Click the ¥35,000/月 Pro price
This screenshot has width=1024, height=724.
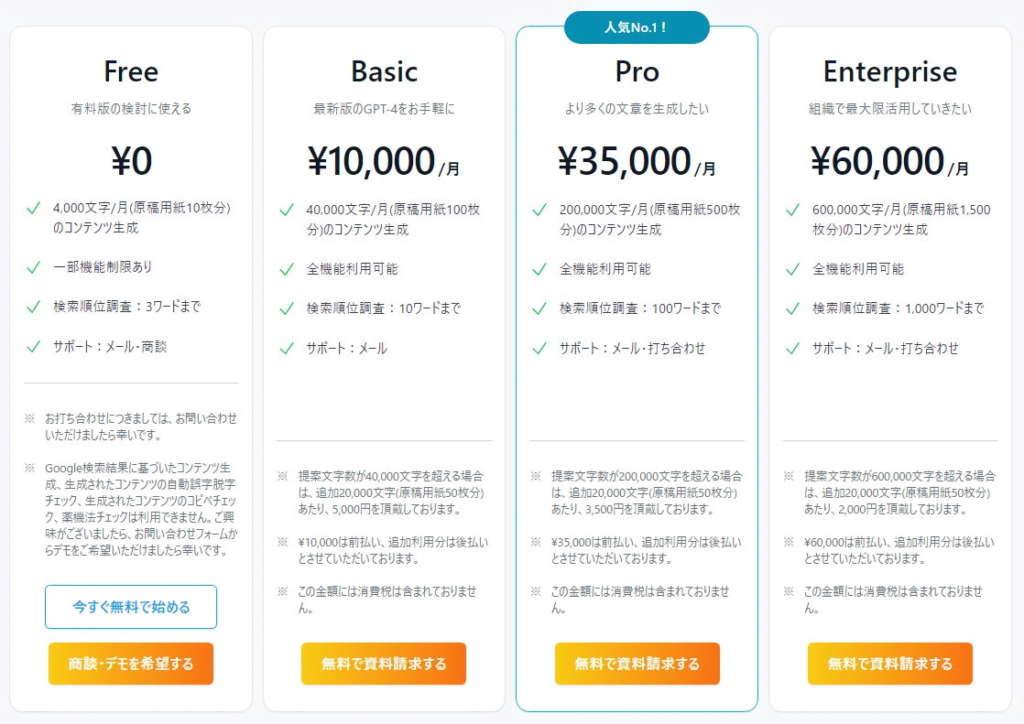point(637,161)
